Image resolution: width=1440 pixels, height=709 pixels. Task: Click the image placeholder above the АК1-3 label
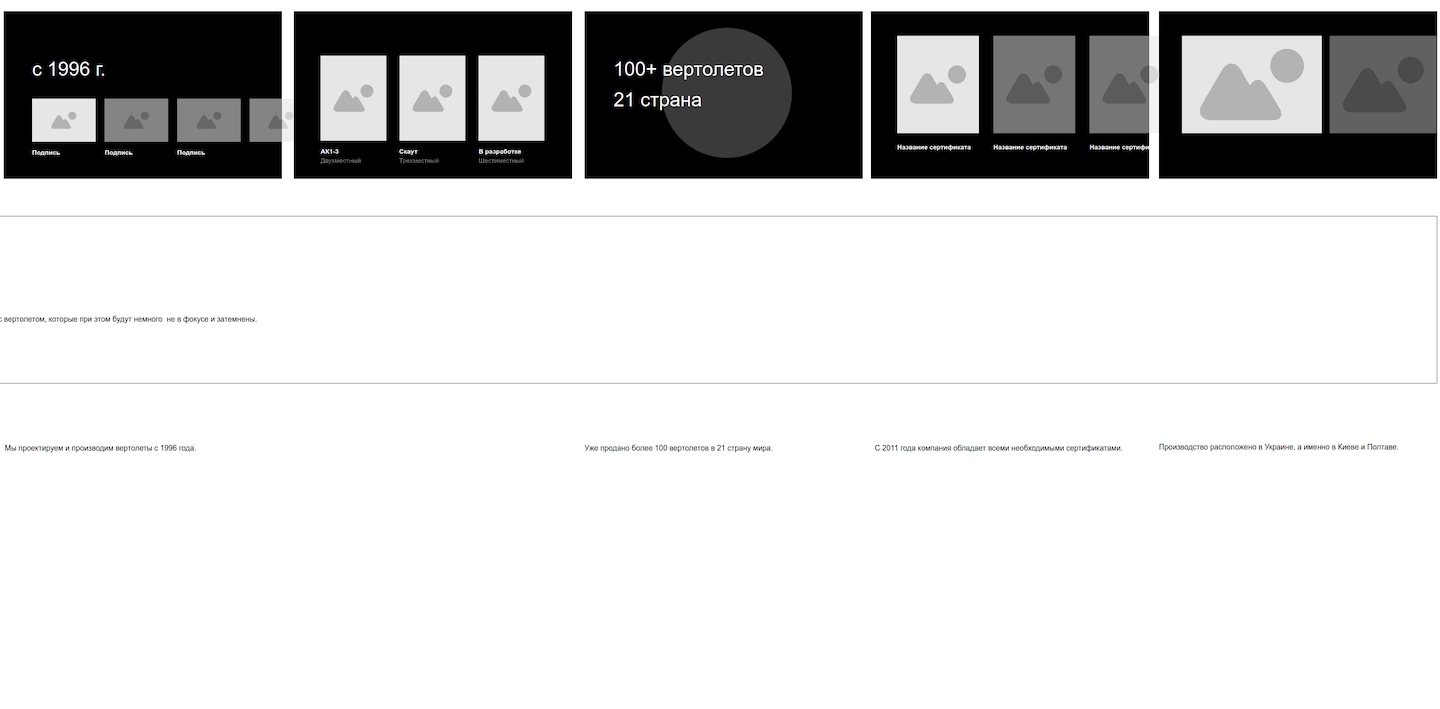[353, 98]
